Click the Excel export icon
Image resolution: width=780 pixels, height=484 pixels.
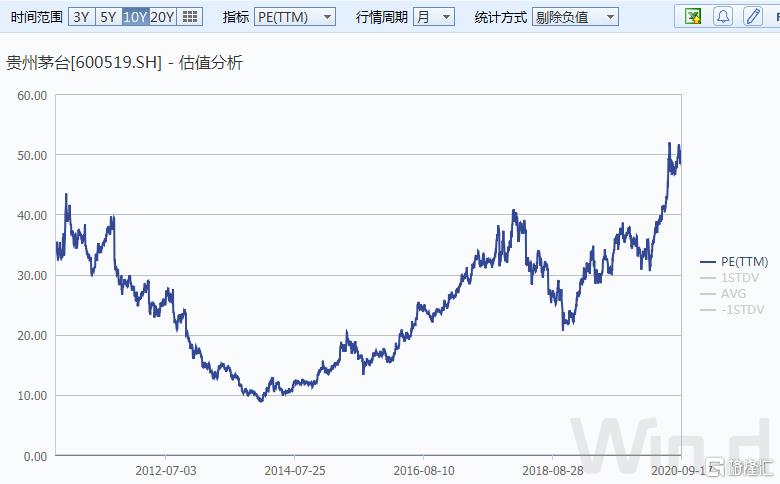[x=692, y=17]
